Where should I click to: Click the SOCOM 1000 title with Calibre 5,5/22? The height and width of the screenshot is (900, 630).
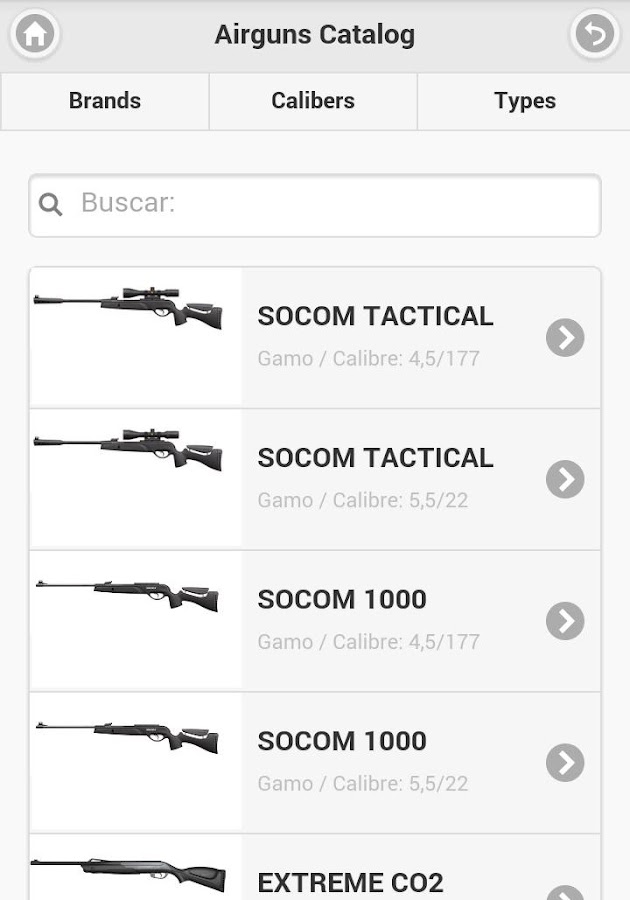click(x=342, y=741)
